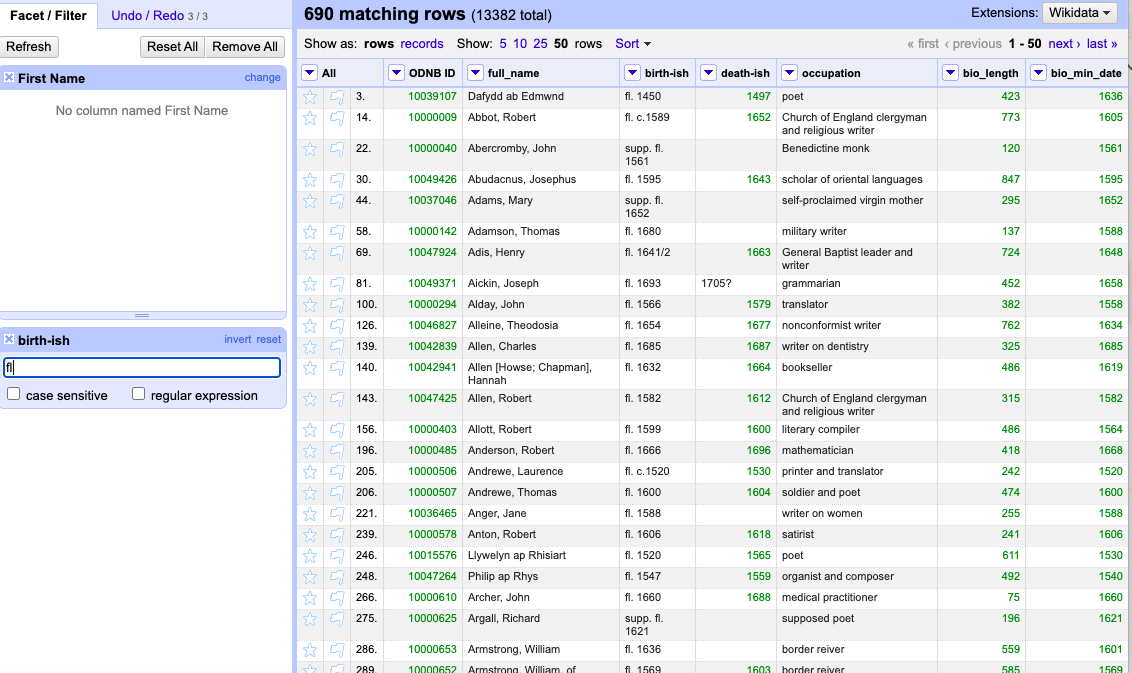Image resolution: width=1132 pixels, height=673 pixels.
Task: Invert the birth-ish filter
Action: coord(238,339)
